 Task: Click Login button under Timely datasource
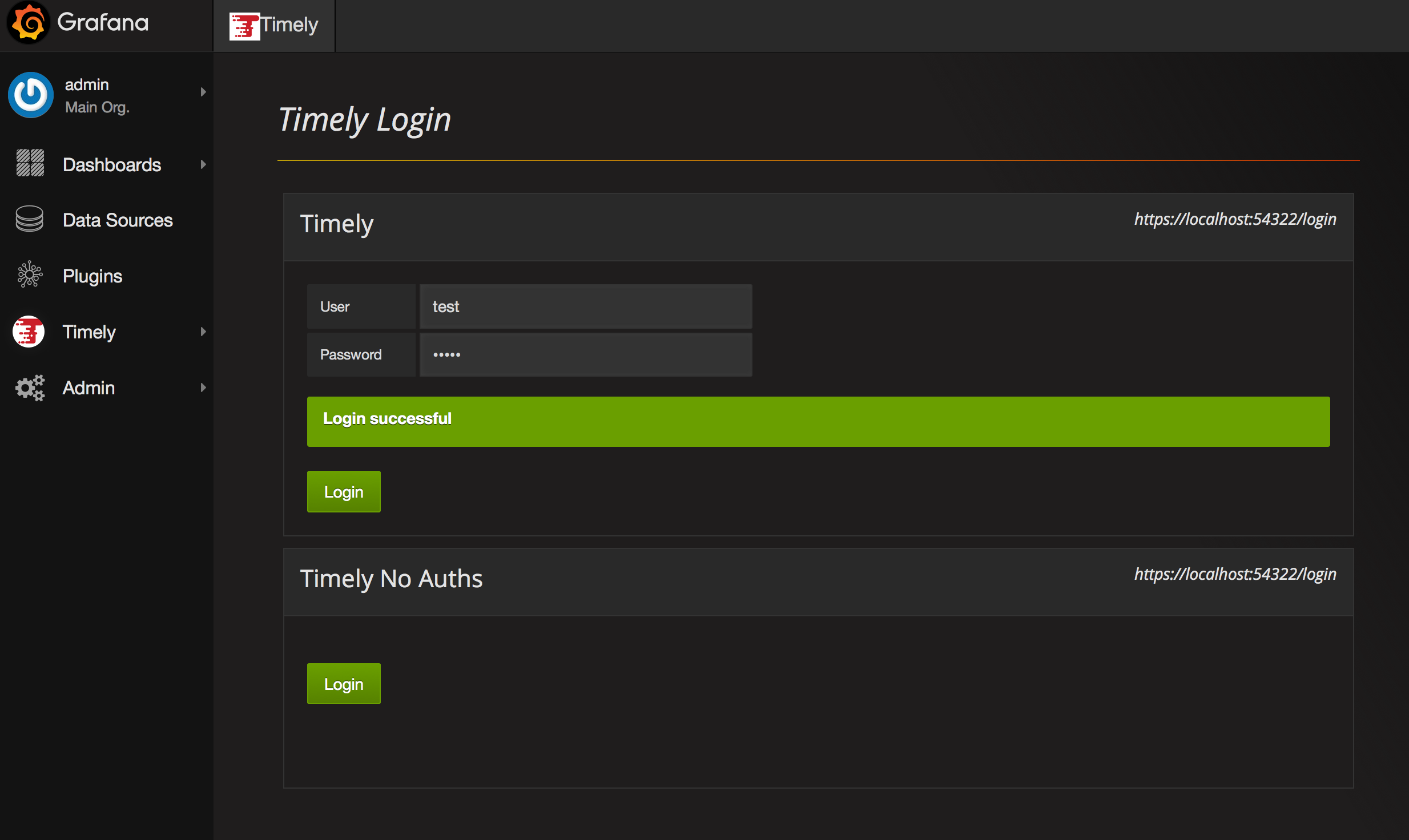tap(344, 491)
